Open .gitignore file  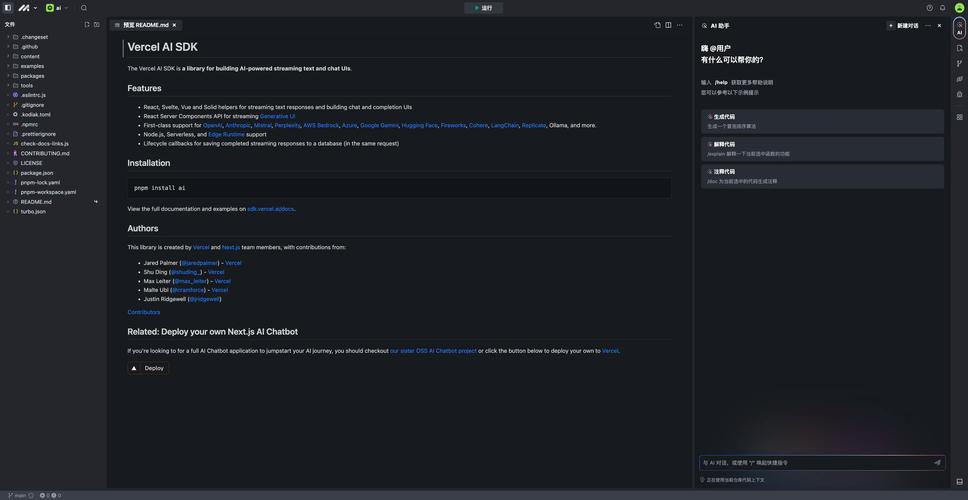53,105
